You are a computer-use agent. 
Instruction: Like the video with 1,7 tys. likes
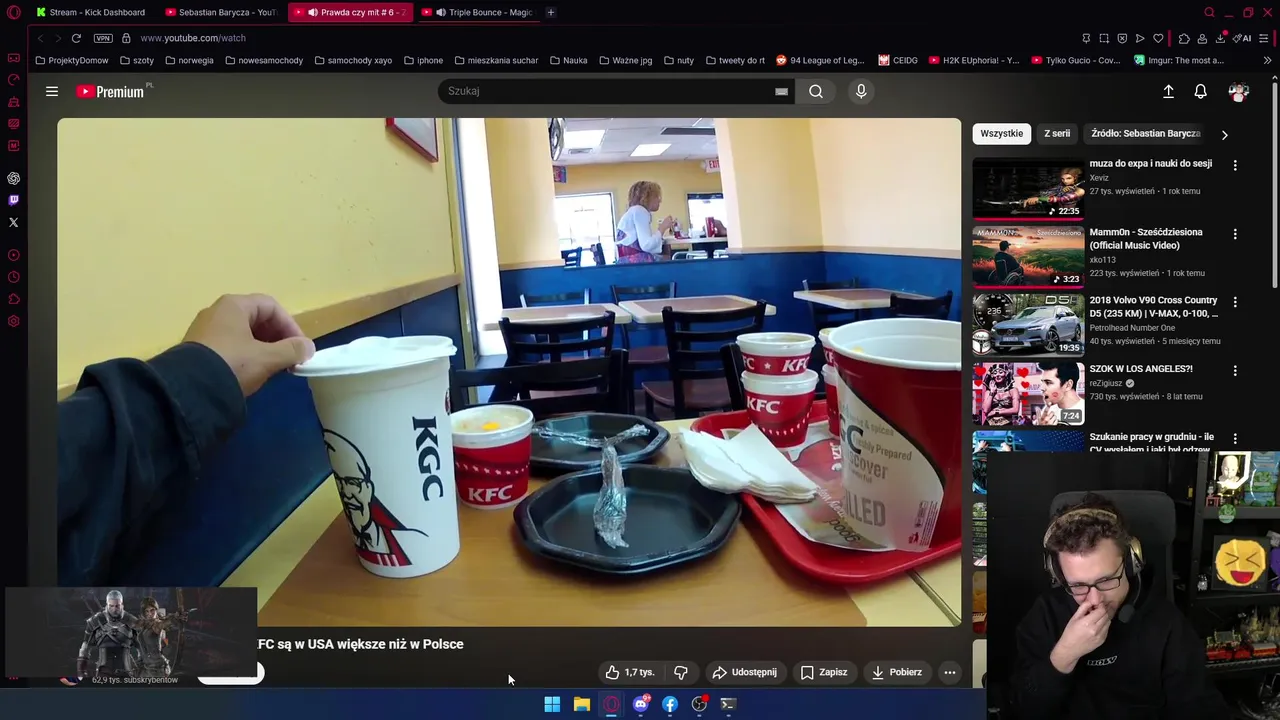pyautogui.click(x=630, y=672)
